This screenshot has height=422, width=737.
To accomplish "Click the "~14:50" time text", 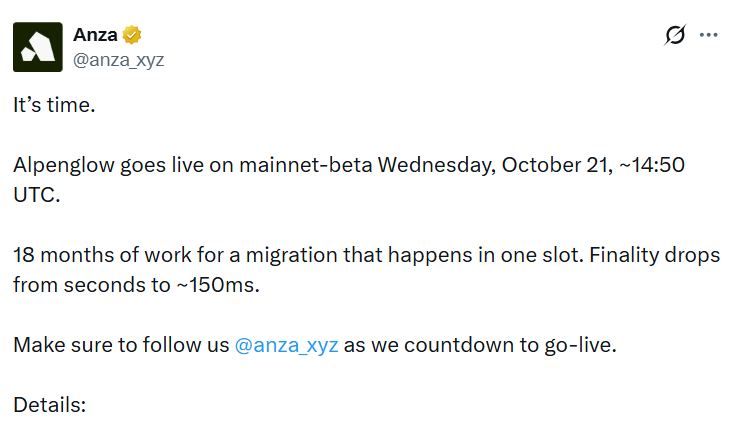I will pyautogui.click(x=652, y=165).
